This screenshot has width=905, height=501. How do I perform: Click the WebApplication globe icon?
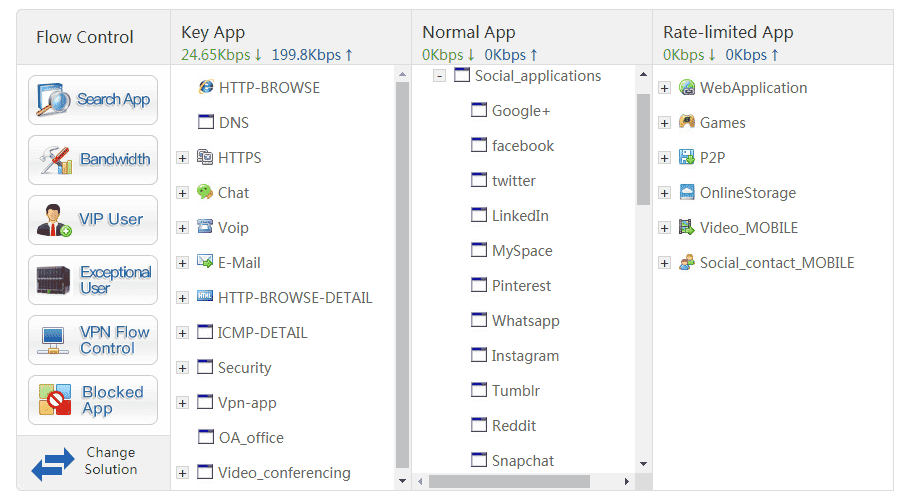click(687, 88)
